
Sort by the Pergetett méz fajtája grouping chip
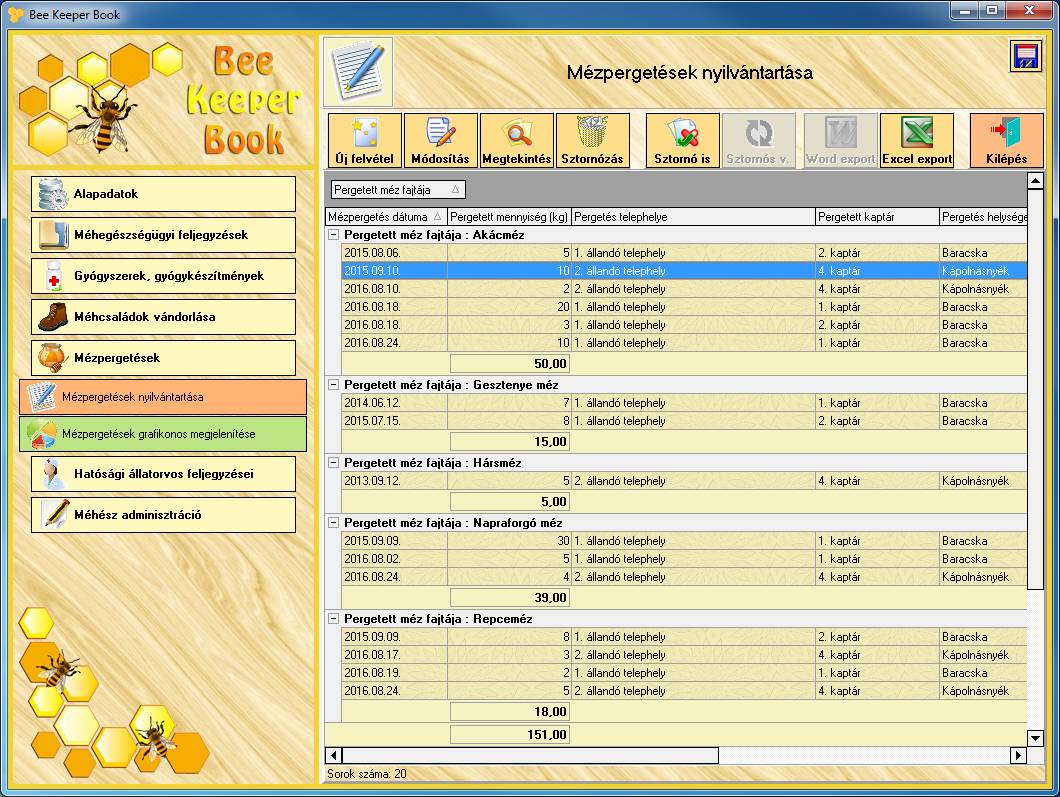pos(397,189)
